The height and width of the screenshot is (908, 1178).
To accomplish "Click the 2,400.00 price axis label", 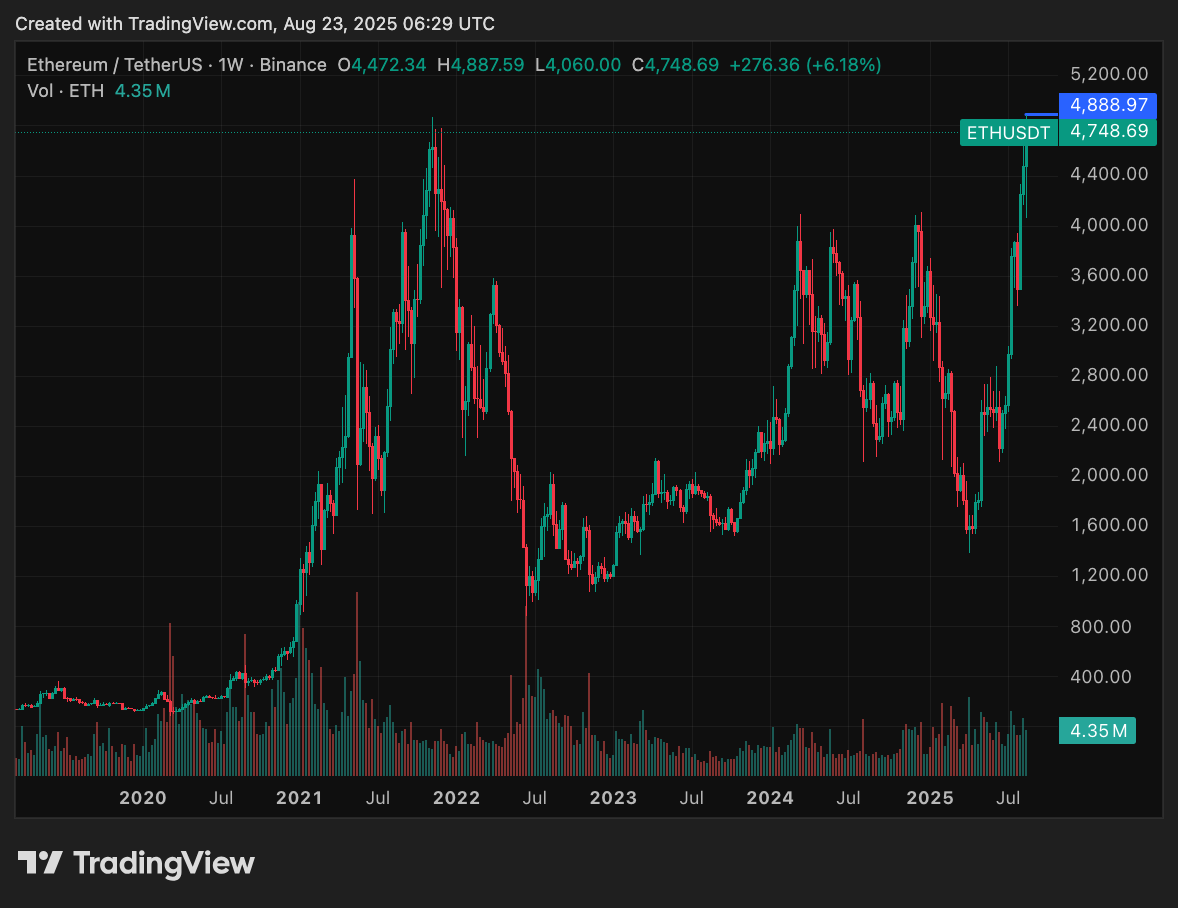I will (x=1109, y=425).
